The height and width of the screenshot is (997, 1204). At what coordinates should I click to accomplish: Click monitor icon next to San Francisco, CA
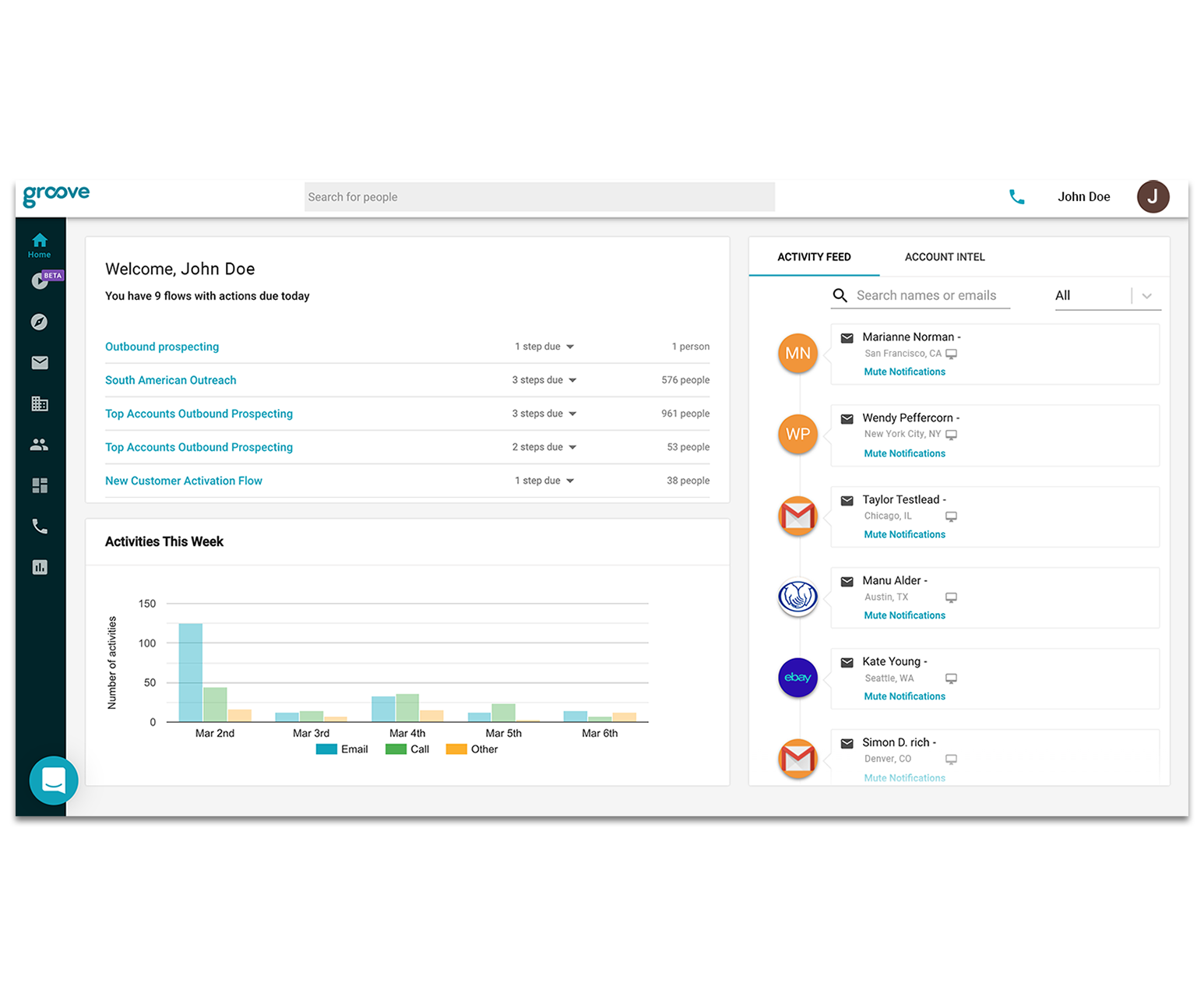click(x=951, y=354)
